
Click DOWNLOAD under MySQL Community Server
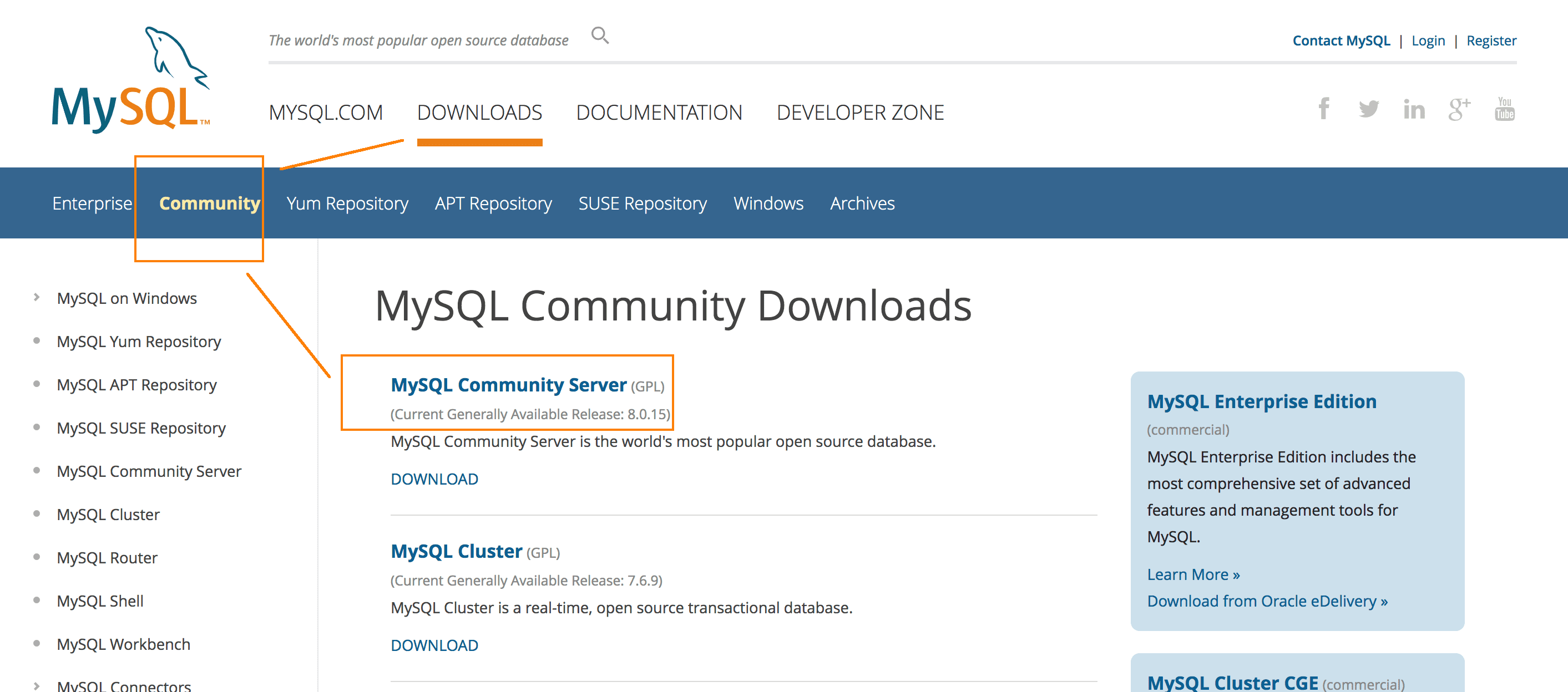pos(434,479)
